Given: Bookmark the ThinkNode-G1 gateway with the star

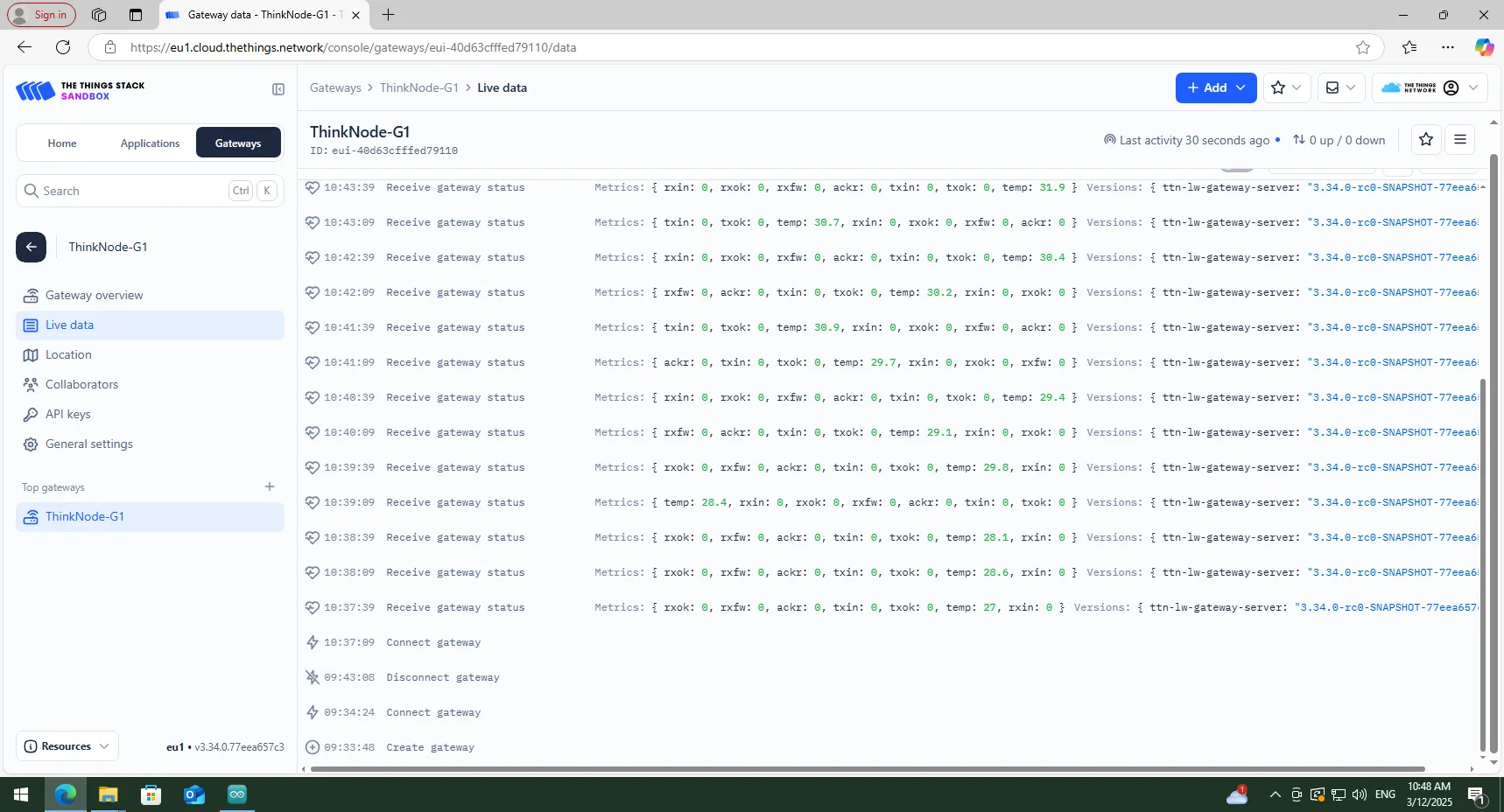Looking at the screenshot, I should 1426,139.
